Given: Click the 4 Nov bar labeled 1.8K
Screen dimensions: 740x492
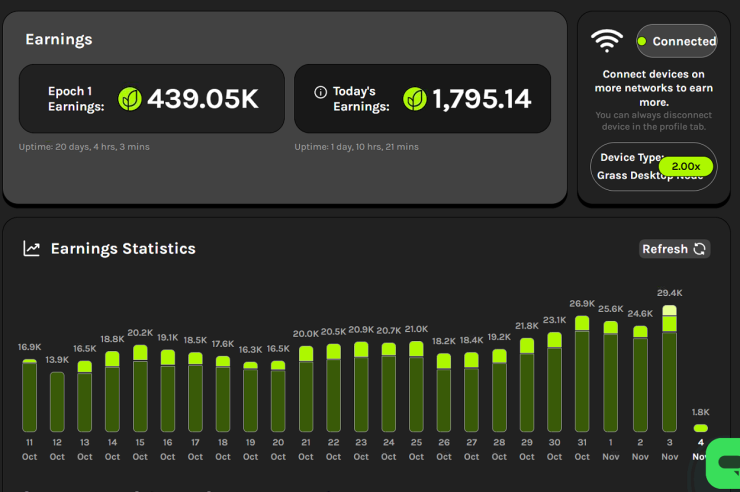Looking at the screenshot, I should click(700, 428).
